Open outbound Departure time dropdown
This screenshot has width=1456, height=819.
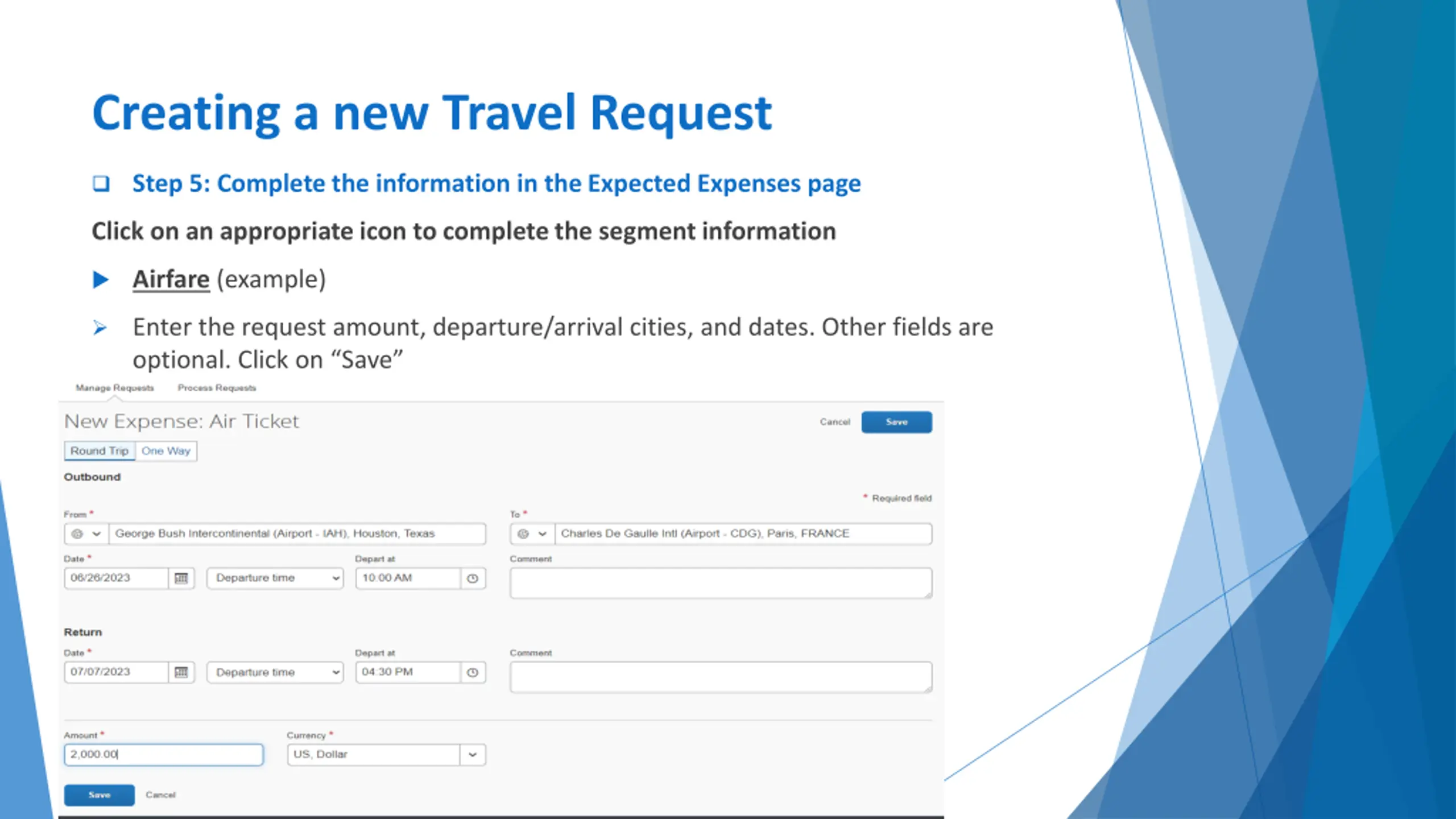tap(275, 578)
